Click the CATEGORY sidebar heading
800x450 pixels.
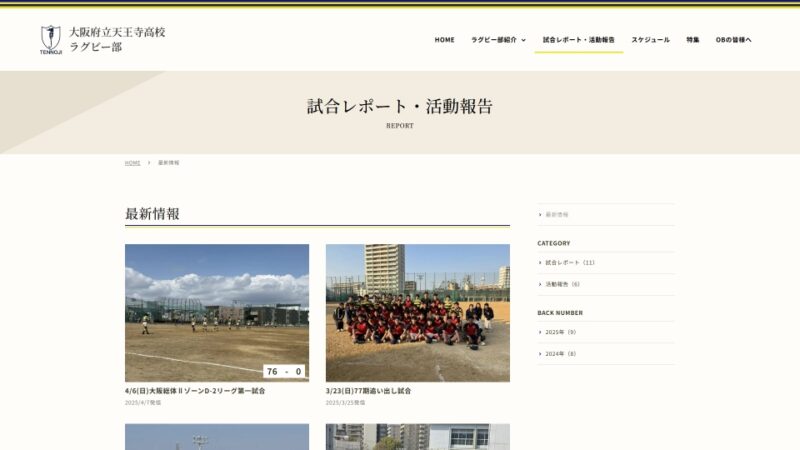554,243
